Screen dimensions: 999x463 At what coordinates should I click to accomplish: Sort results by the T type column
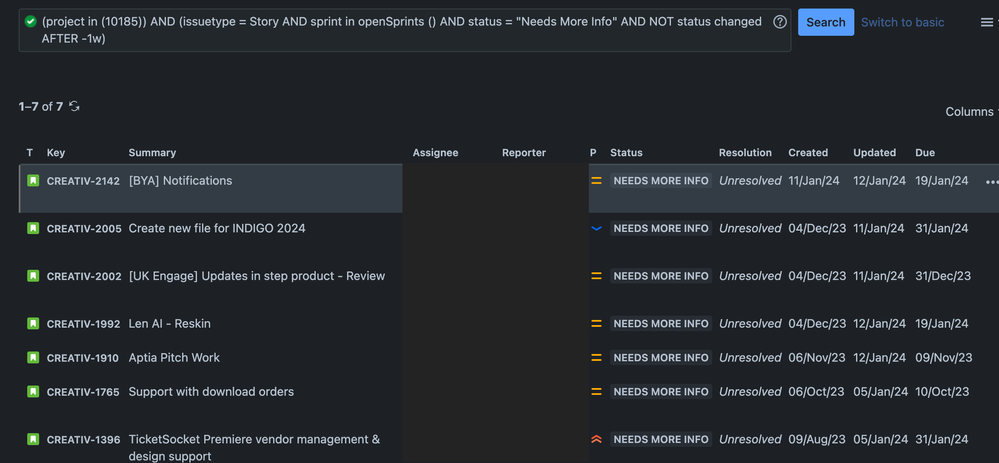[x=29, y=153]
